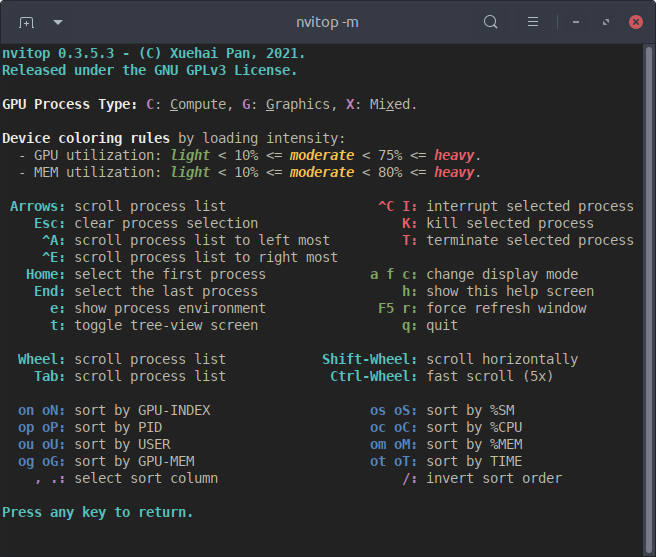Click the 'GPU Process Type:' label
The height and width of the screenshot is (557, 656).
[x=69, y=104]
